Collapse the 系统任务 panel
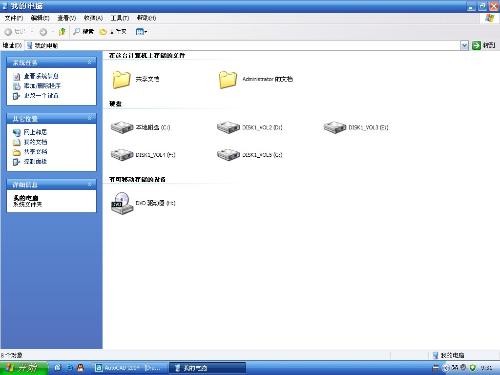Image resolution: width=500 pixels, height=375 pixels. (89, 62)
